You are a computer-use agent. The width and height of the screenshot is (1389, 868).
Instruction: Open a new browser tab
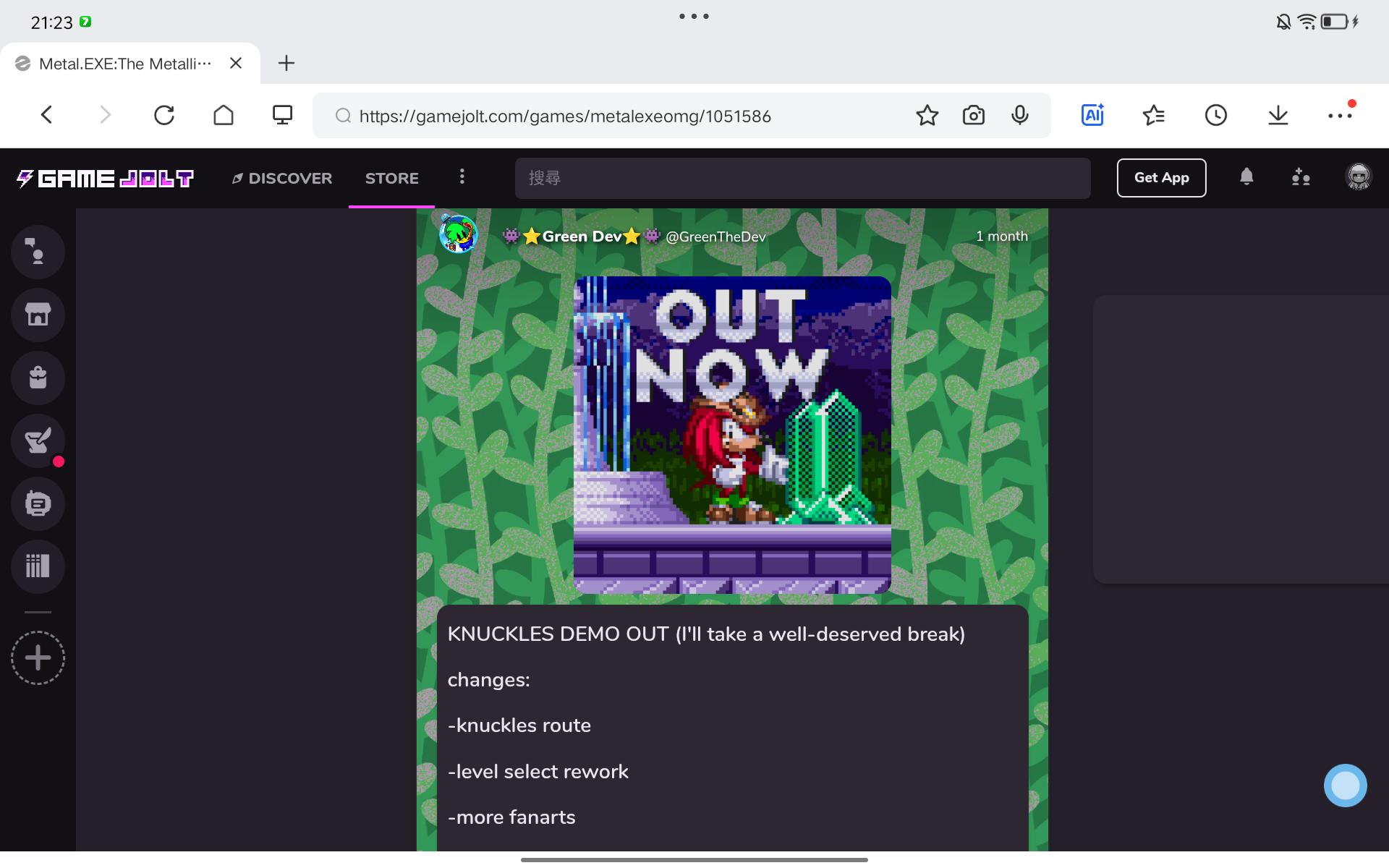286,63
